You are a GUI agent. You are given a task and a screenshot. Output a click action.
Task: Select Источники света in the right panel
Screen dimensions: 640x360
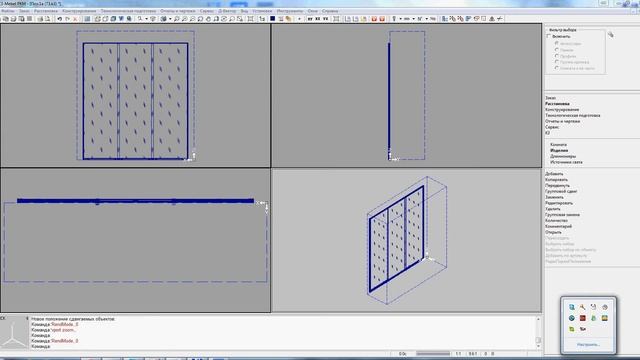point(566,162)
